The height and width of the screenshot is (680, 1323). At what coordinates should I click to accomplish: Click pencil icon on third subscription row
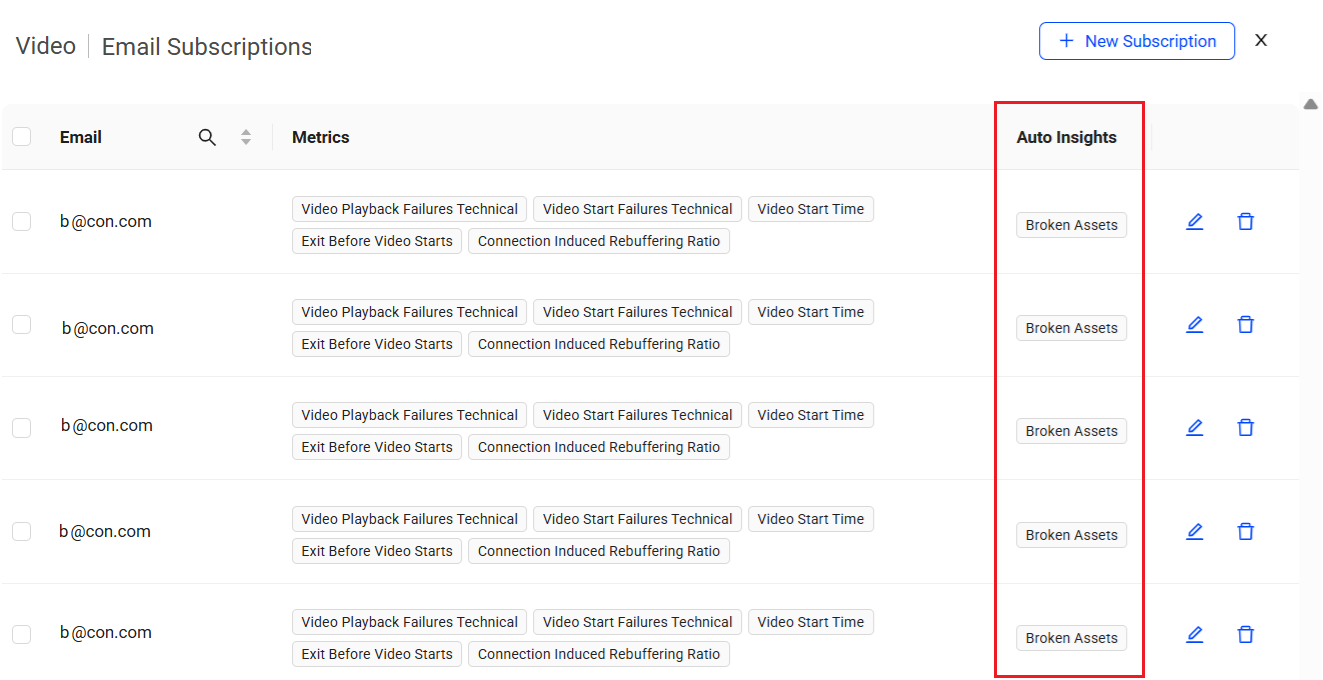click(1194, 428)
